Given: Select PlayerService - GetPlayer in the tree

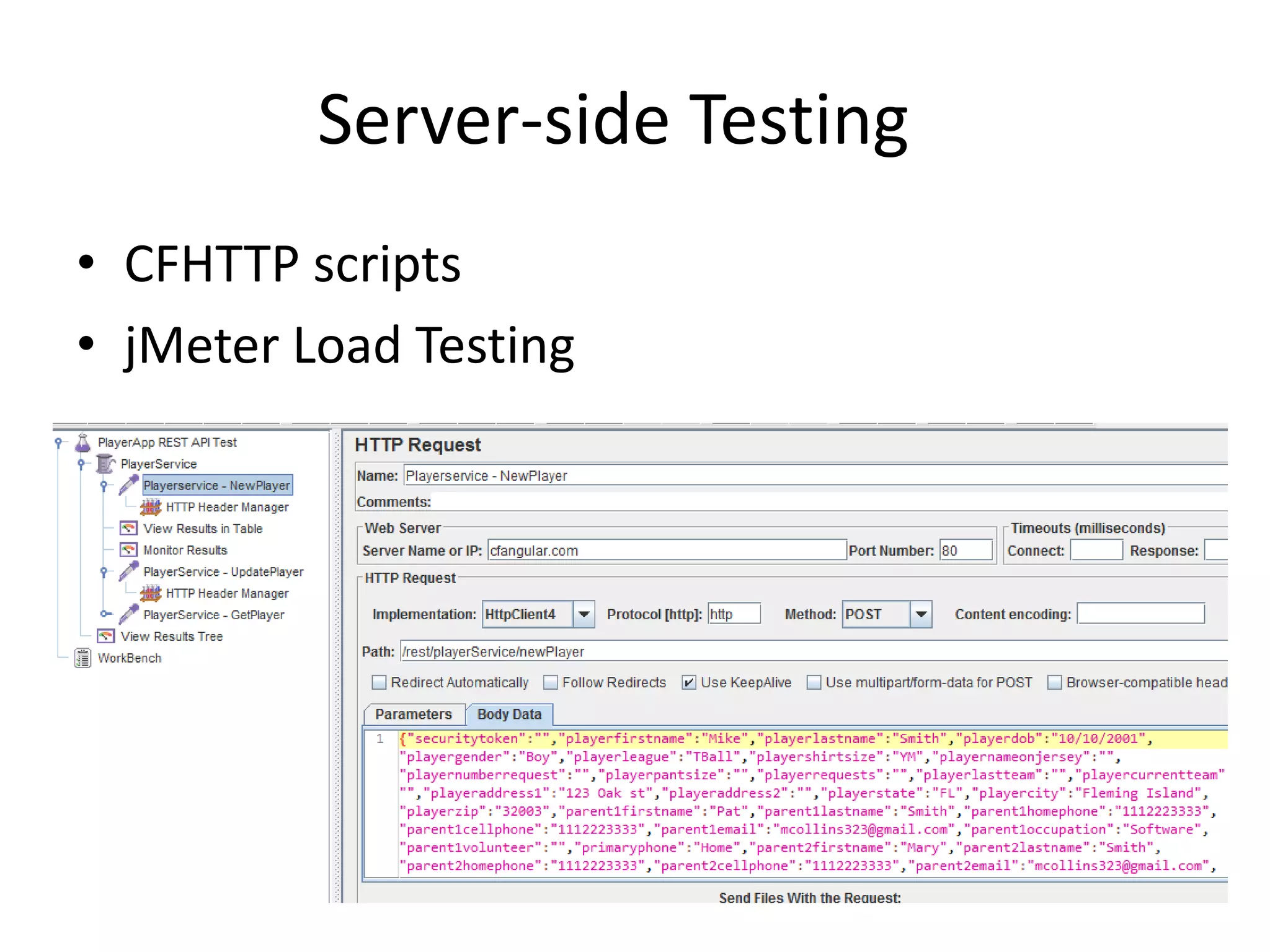Looking at the screenshot, I should click(x=213, y=615).
